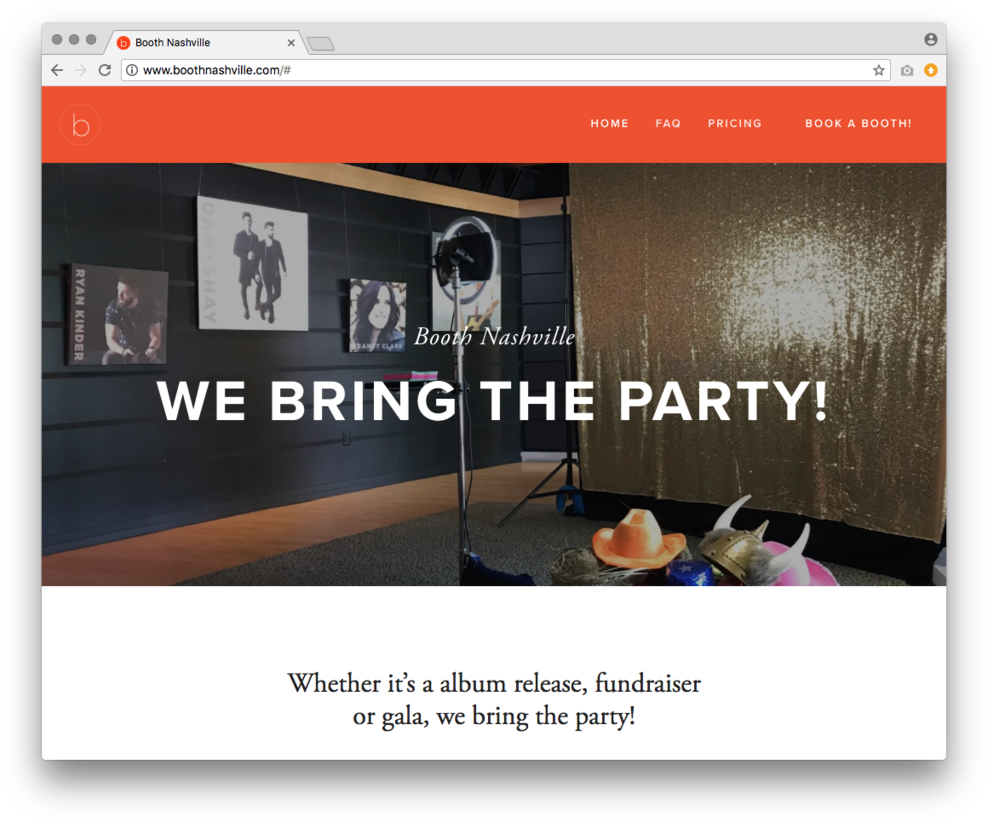The image size is (987, 823).
Task: Reload the page with refresh icon
Action: point(104,70)
